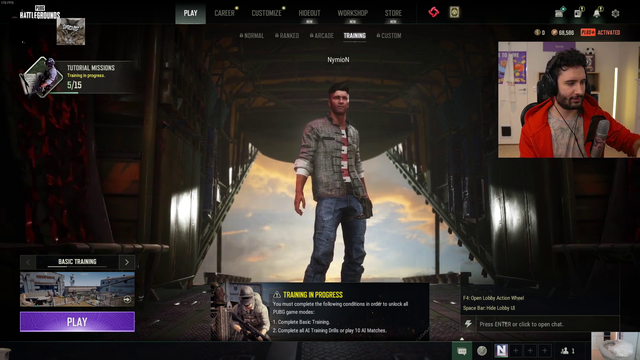Click the TRAINING IN PROGRESS heading
Screen dimensions: 640x360
313,295
